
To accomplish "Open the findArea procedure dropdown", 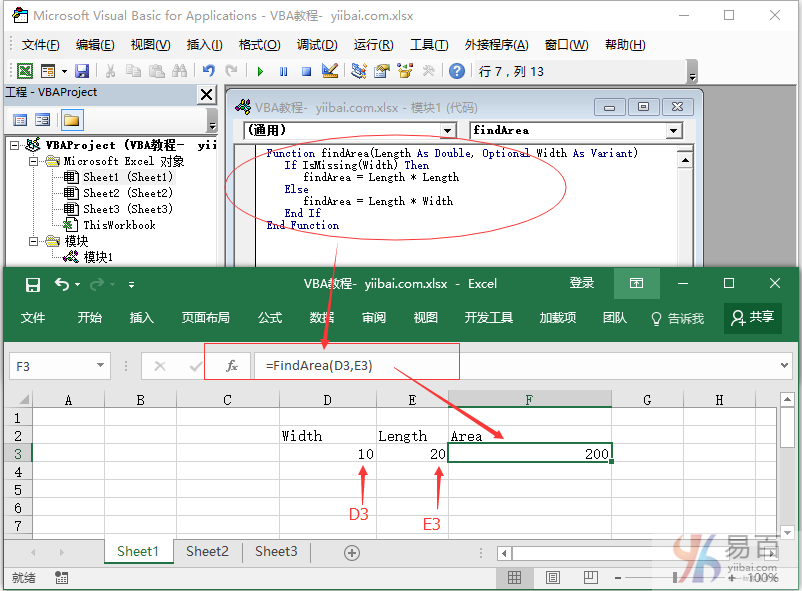I will pos(674,130).
